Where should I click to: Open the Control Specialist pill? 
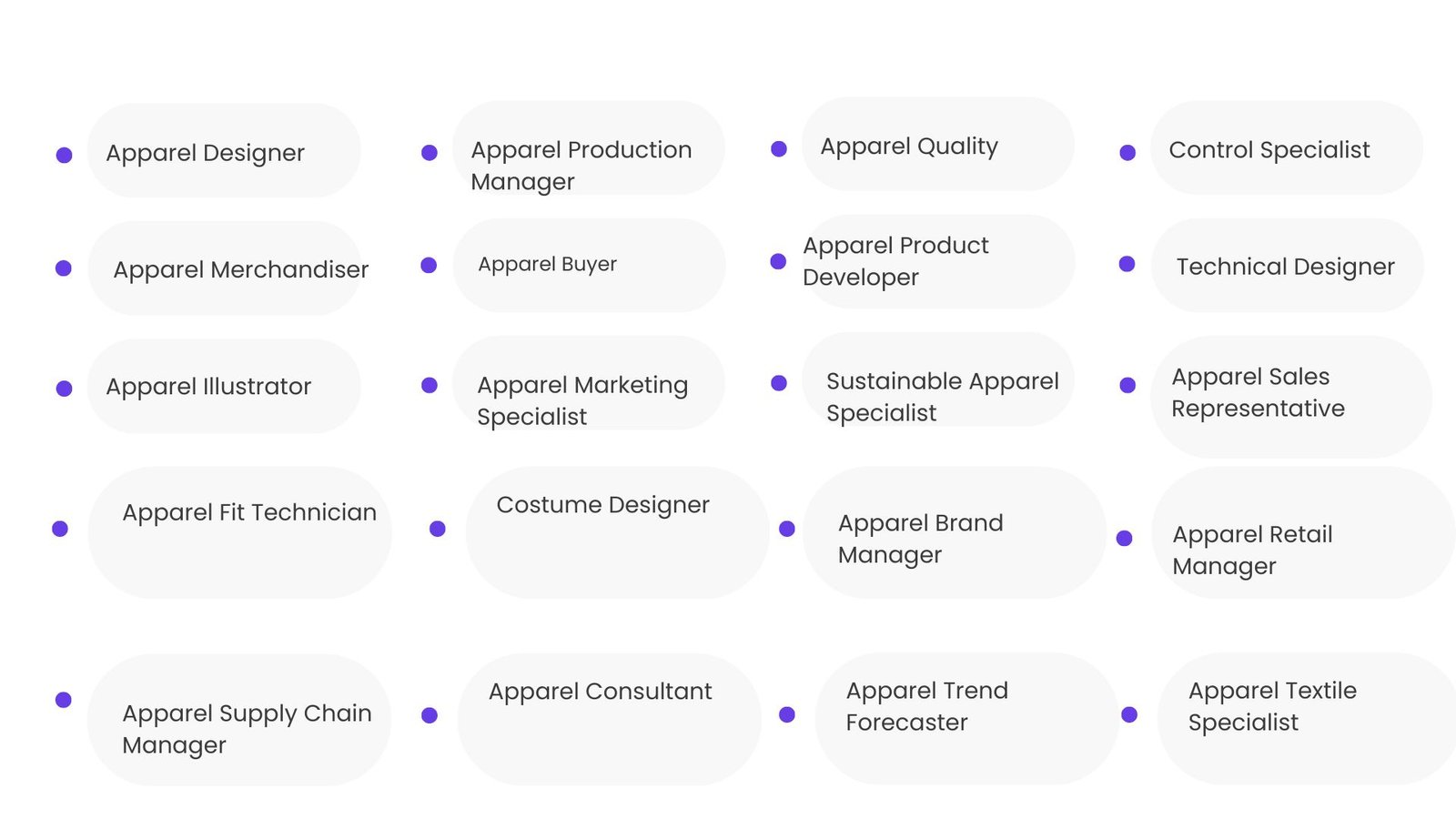(1286, 148)
